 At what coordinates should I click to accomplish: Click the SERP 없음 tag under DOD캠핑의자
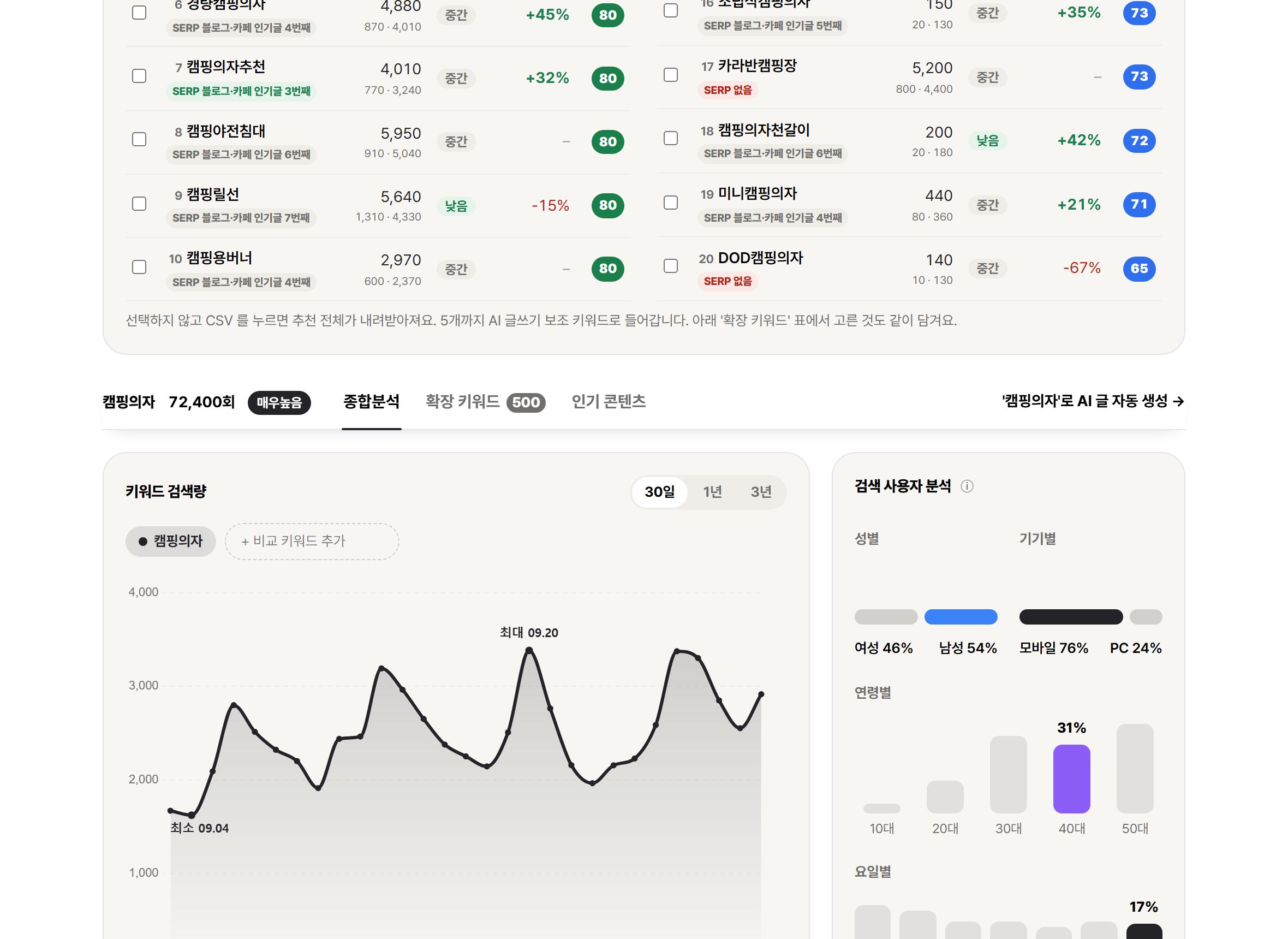[x=728, y=281]
